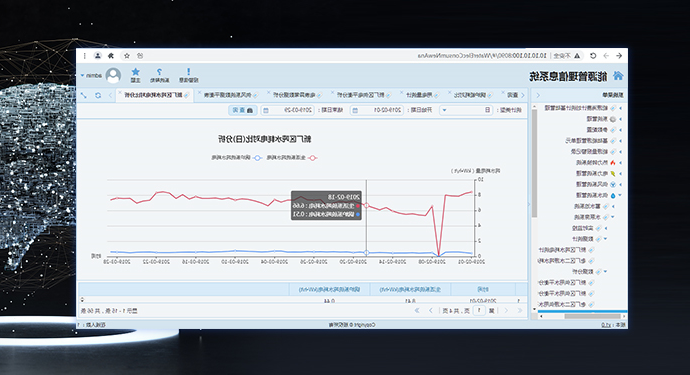The image size is (690, 375).
Task: Click the blue home icon beside the system title
Action: pos(618,76)
